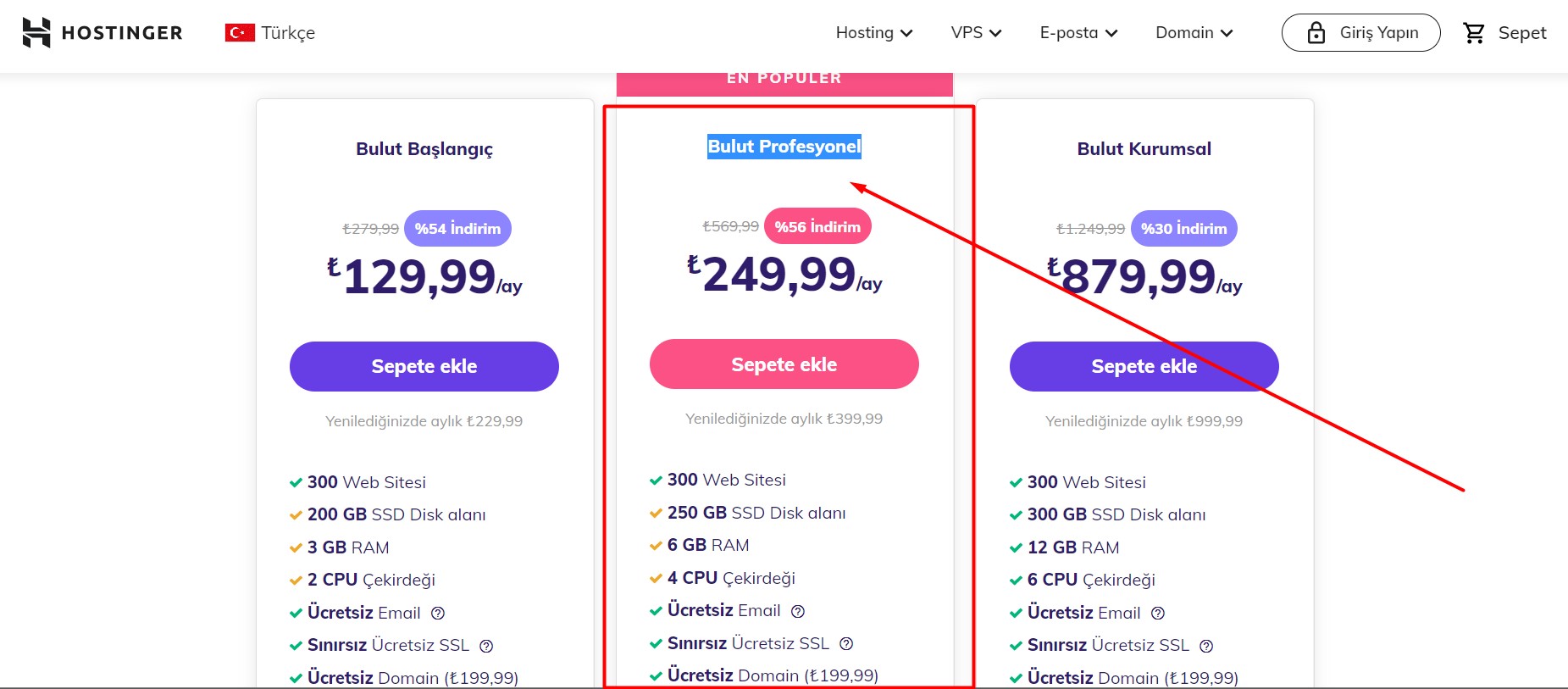Screen dimensions: 1568x689
Task: Add Bulut Profesyonel plan via pink button
Action: pyautogui.click(x=784, y=364)
